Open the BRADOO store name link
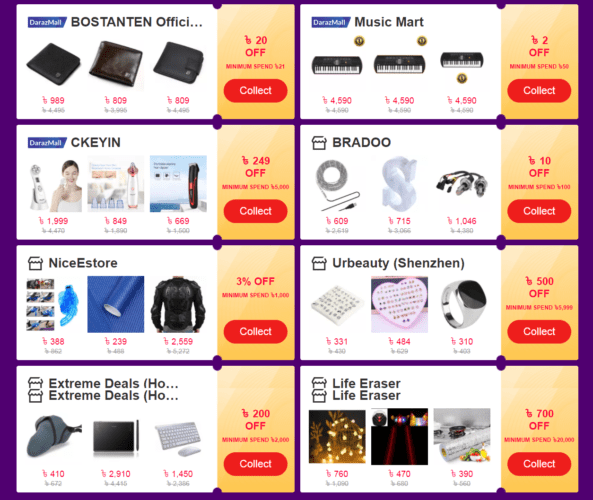This screenshot has width=593, height=500. tap(362, 143)
